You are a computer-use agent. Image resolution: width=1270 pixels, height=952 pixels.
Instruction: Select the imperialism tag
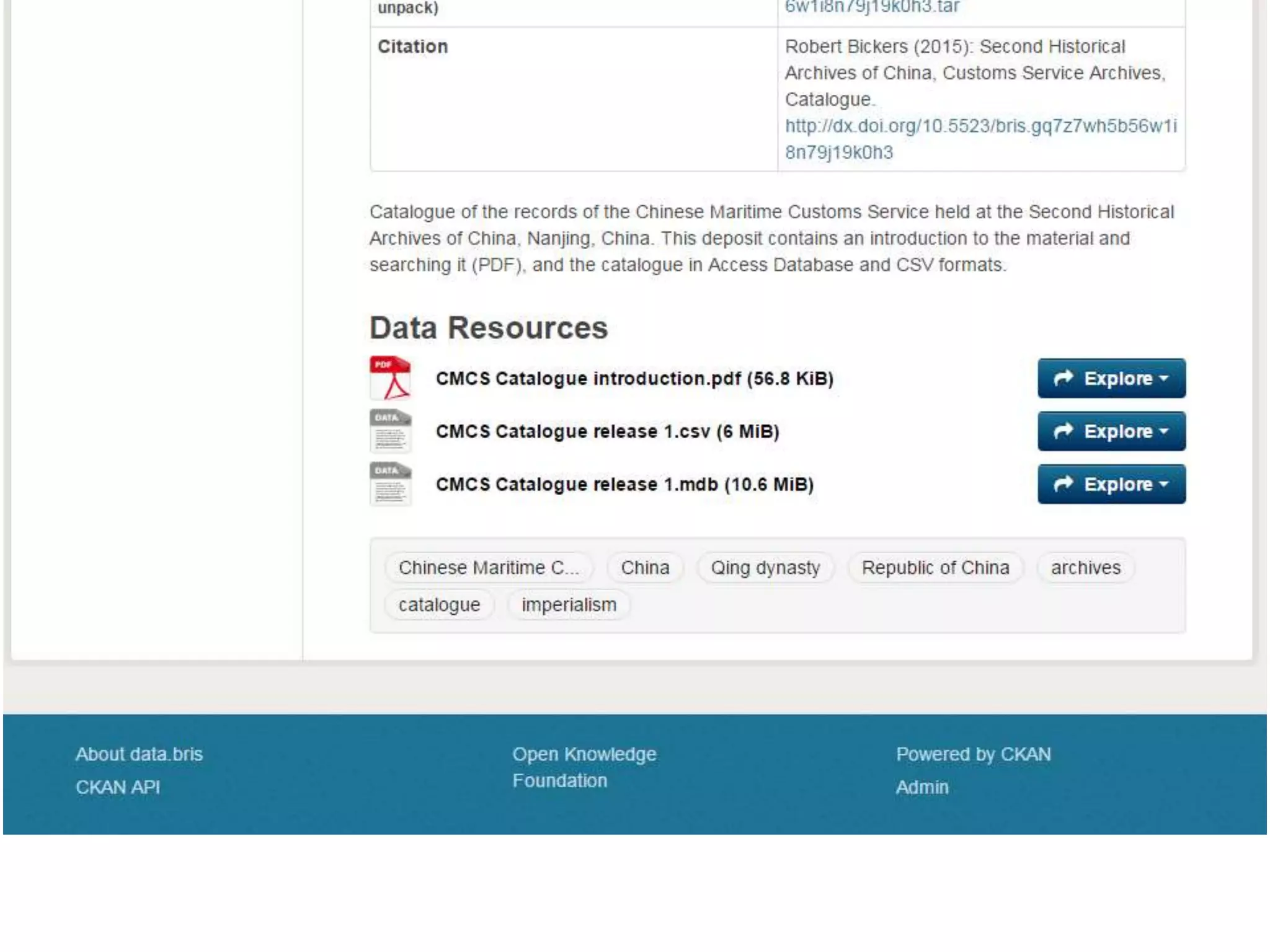pos(569,605)
